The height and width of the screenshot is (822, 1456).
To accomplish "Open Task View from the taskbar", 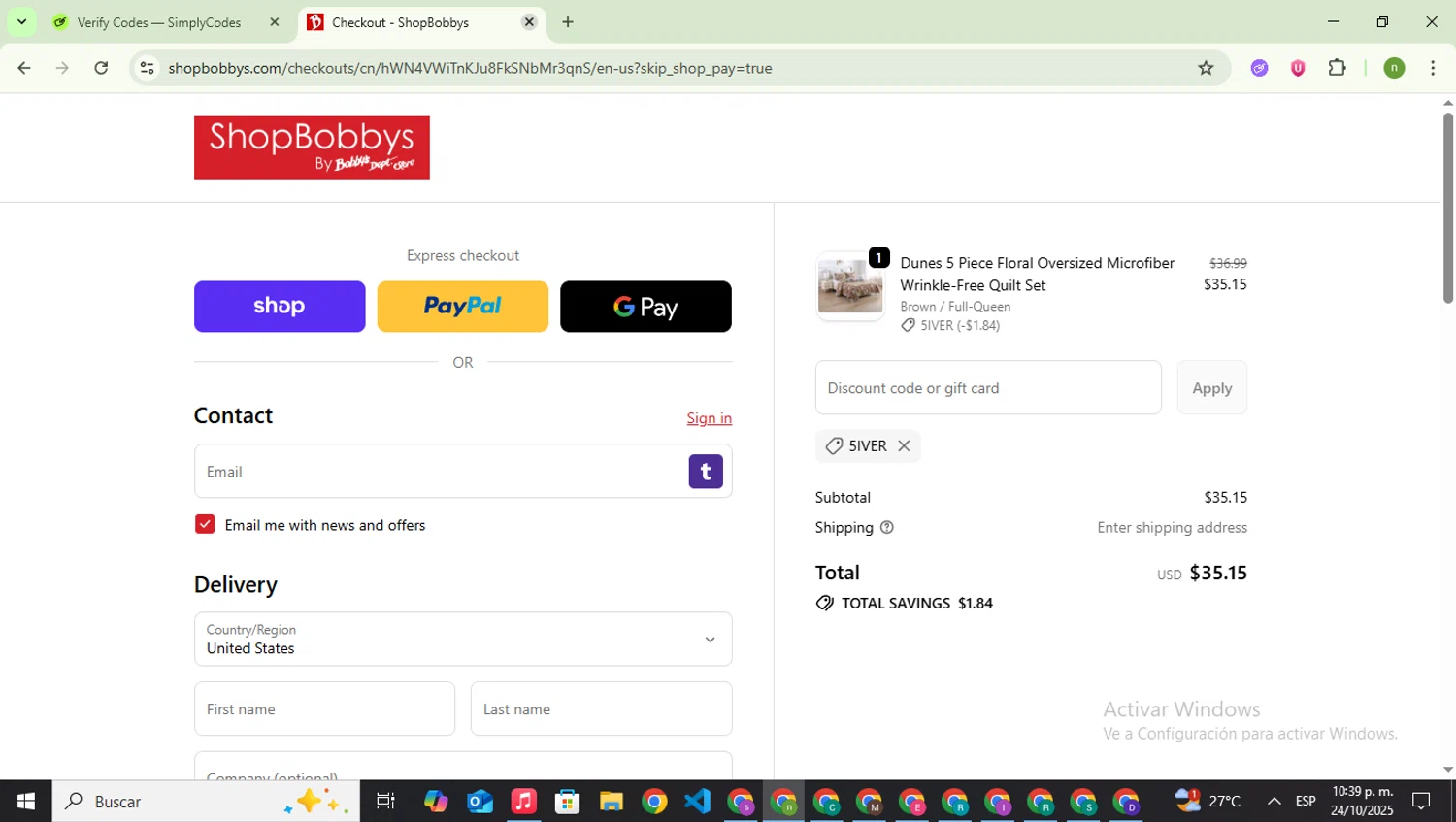I will [x=385, y=802].
